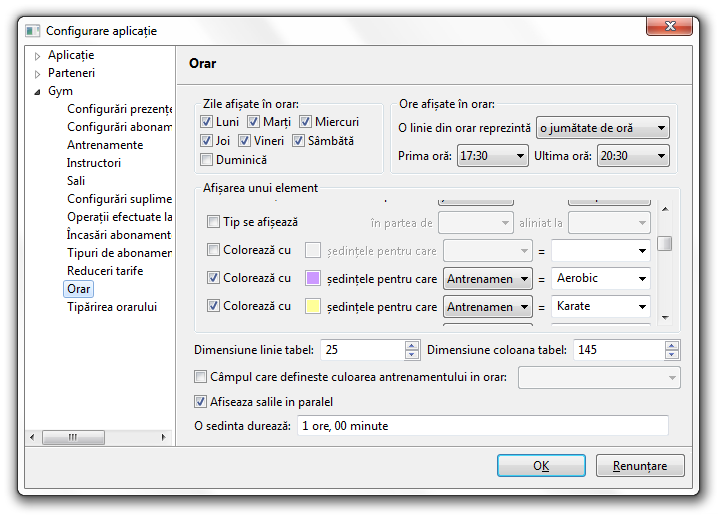This screenshot has height=520, width=720.
Task: Click the O sedinta dureaza input field
Action: [x=482, y=426]
